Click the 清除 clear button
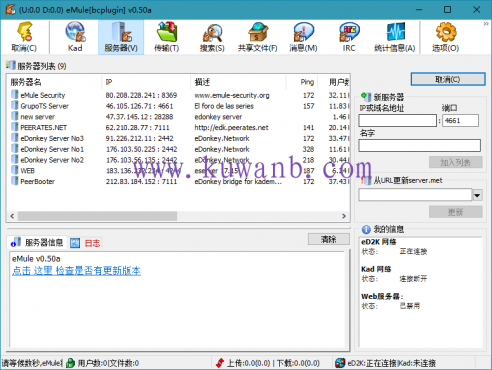The image size is (492, 370). coord(329,239)
